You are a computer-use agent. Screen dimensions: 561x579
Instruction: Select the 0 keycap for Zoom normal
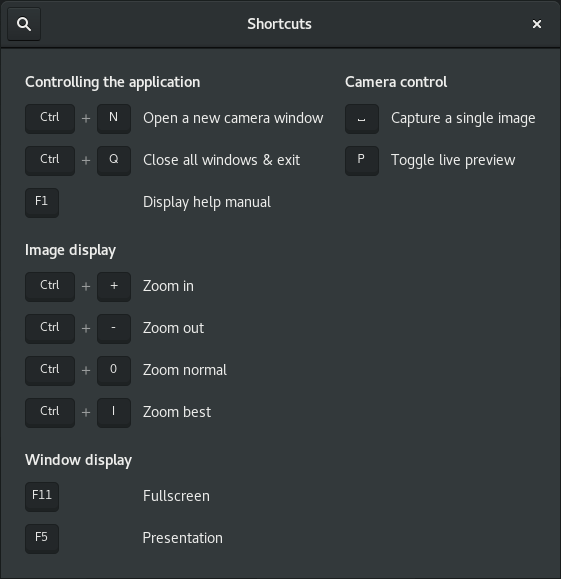(114, 371)
